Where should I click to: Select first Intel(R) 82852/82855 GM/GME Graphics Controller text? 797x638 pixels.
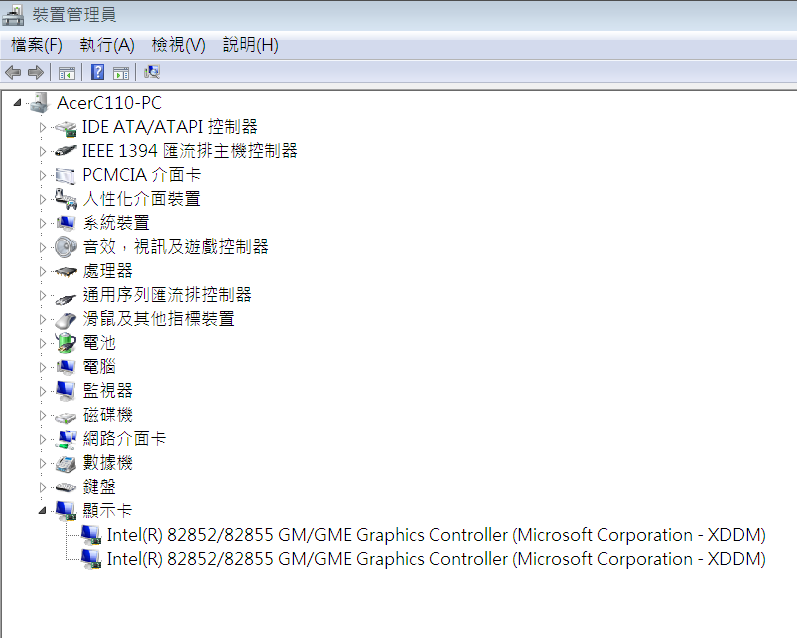click(x=436, y=535)
